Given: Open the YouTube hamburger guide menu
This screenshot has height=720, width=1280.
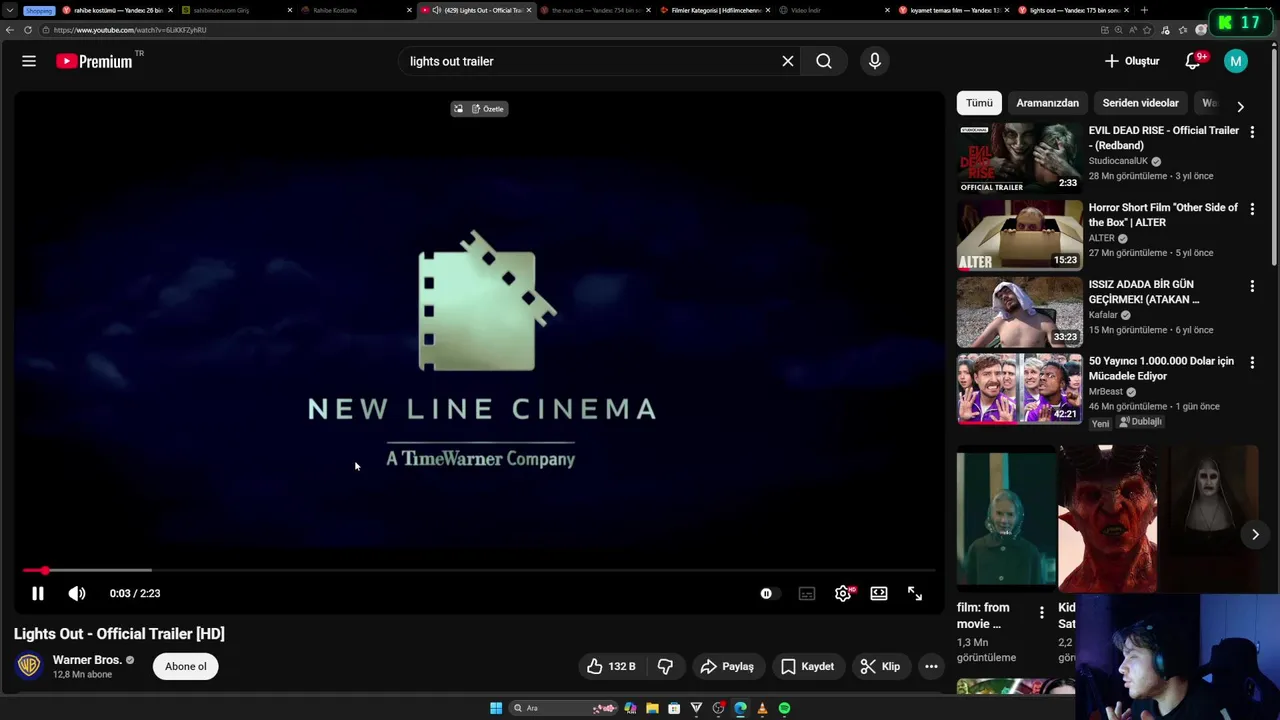Looking at the screenshot, I should (29, 61).
